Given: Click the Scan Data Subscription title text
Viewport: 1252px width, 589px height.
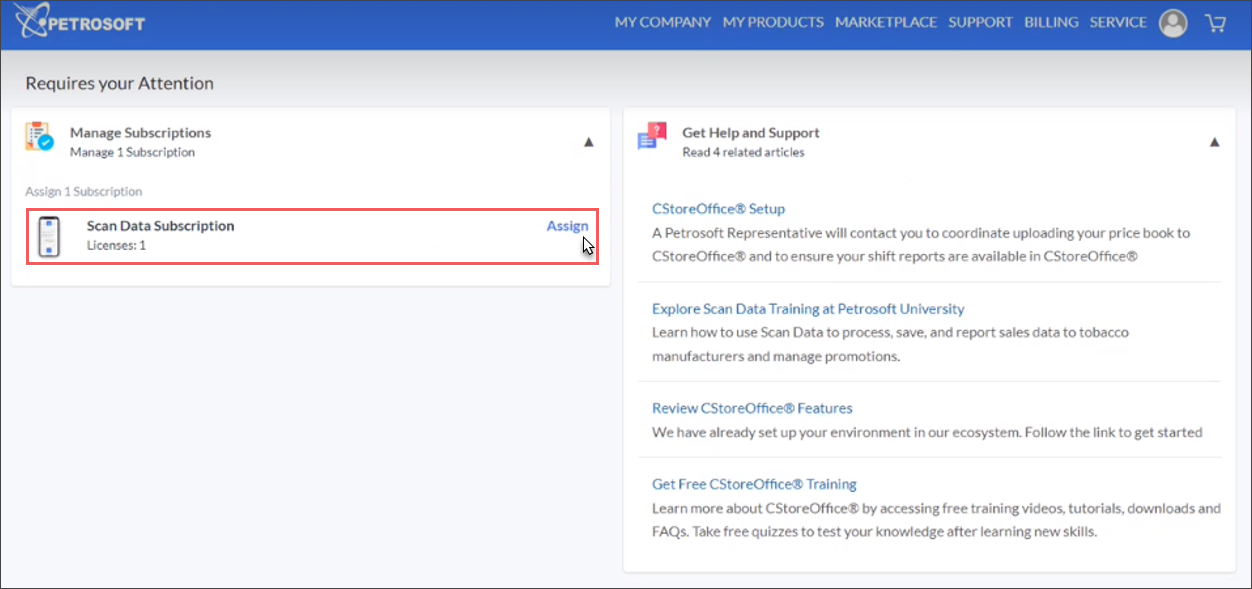Looking at the screenshot, I should [x=160, y=226].
